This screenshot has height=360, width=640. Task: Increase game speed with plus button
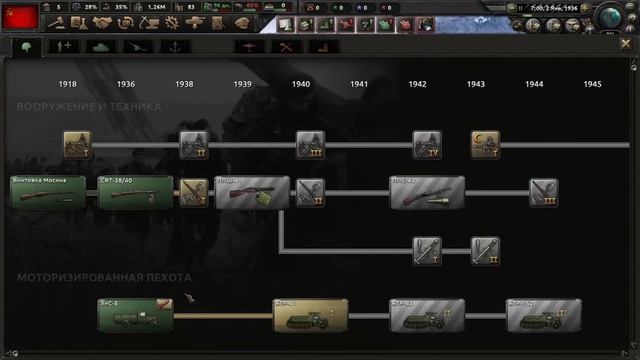[585, 8]
